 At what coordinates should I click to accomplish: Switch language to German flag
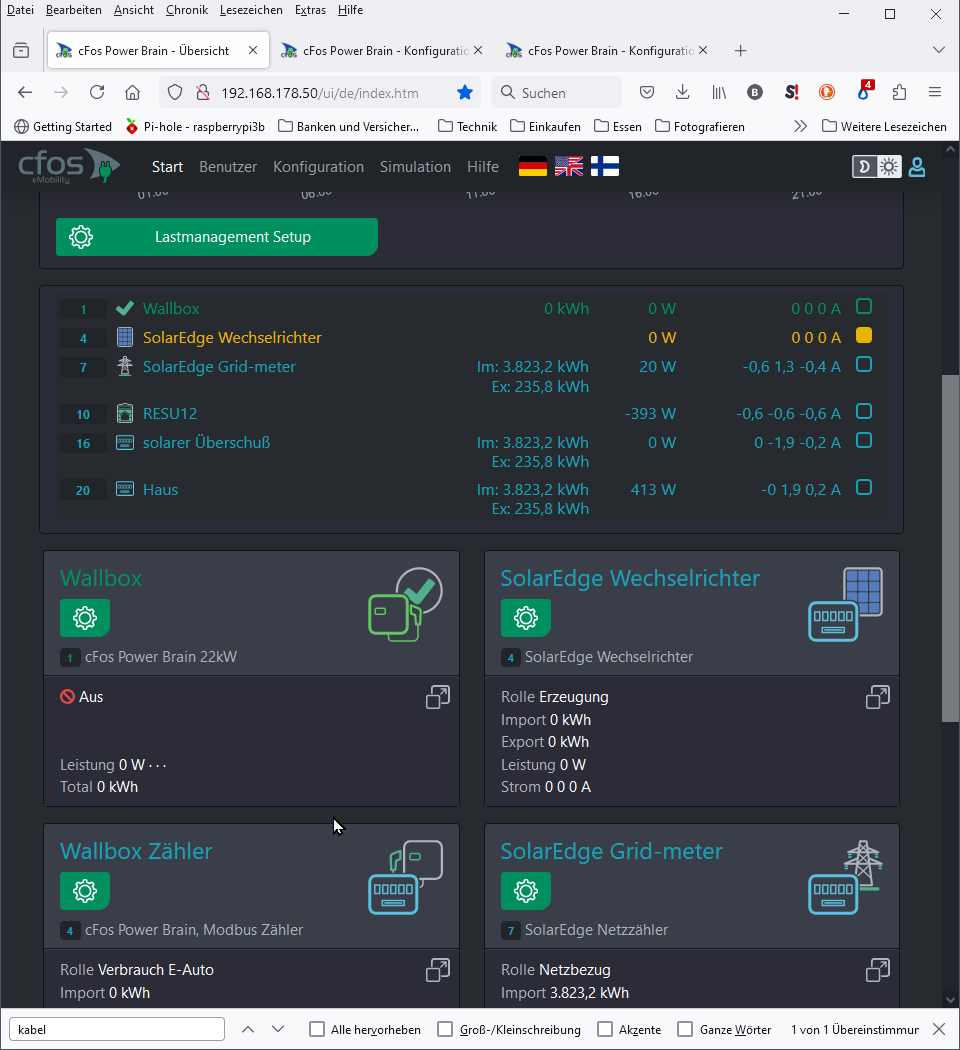pos(533,166)
